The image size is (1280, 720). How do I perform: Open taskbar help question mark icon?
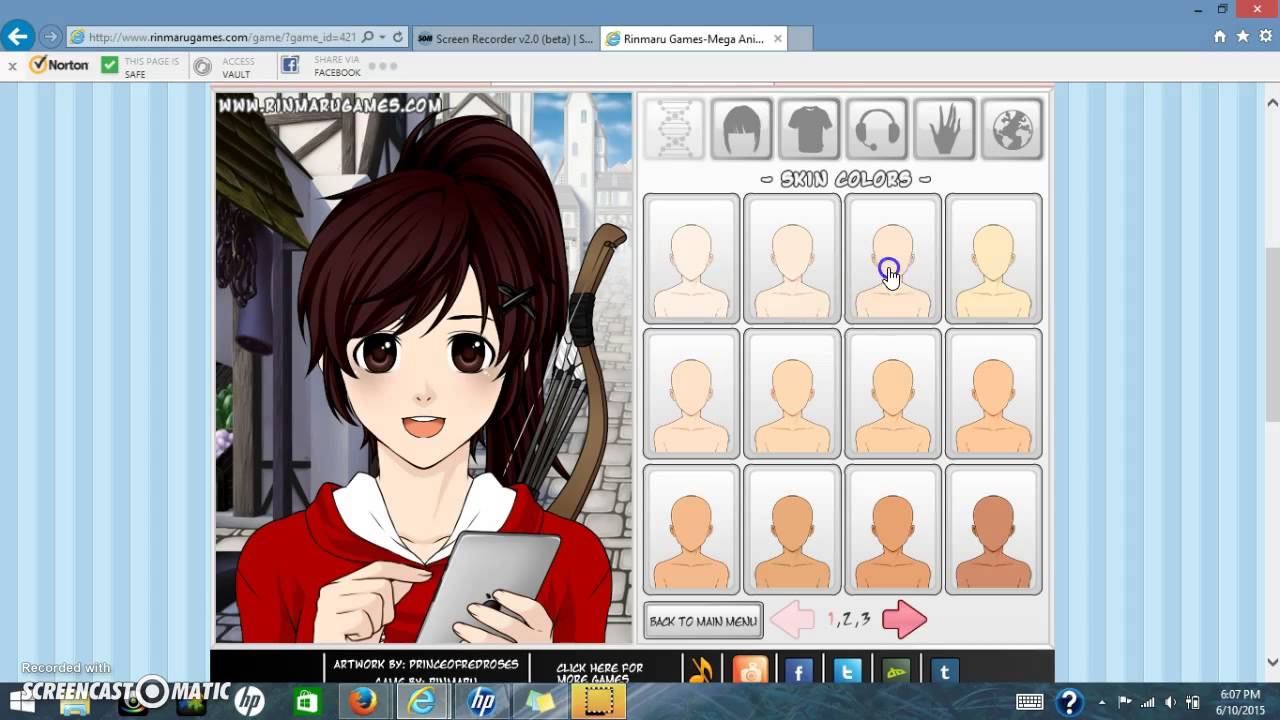click(1069, 702)
